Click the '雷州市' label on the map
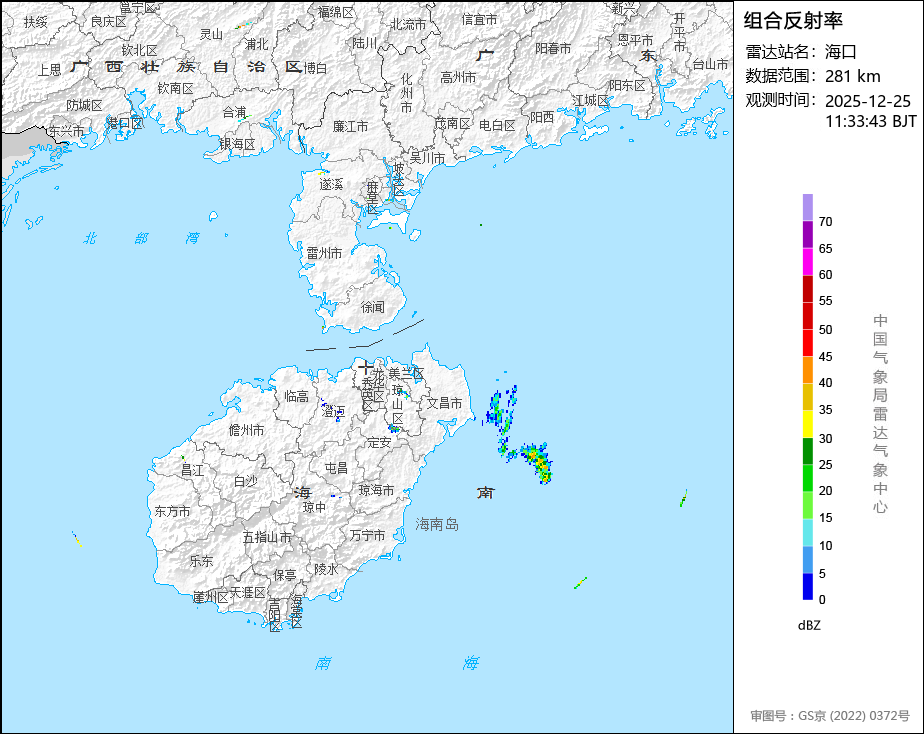The image size is (924, 734). click(324, 253)
